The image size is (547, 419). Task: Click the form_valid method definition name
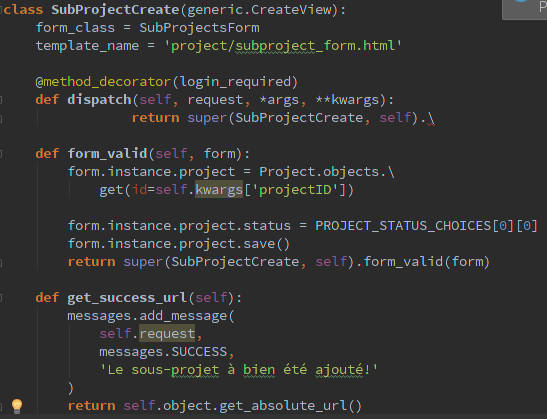[107, 154]
